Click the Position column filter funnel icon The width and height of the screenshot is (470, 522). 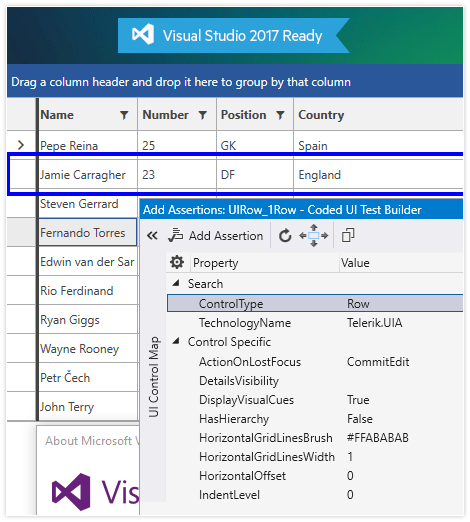tap(281, 115)
